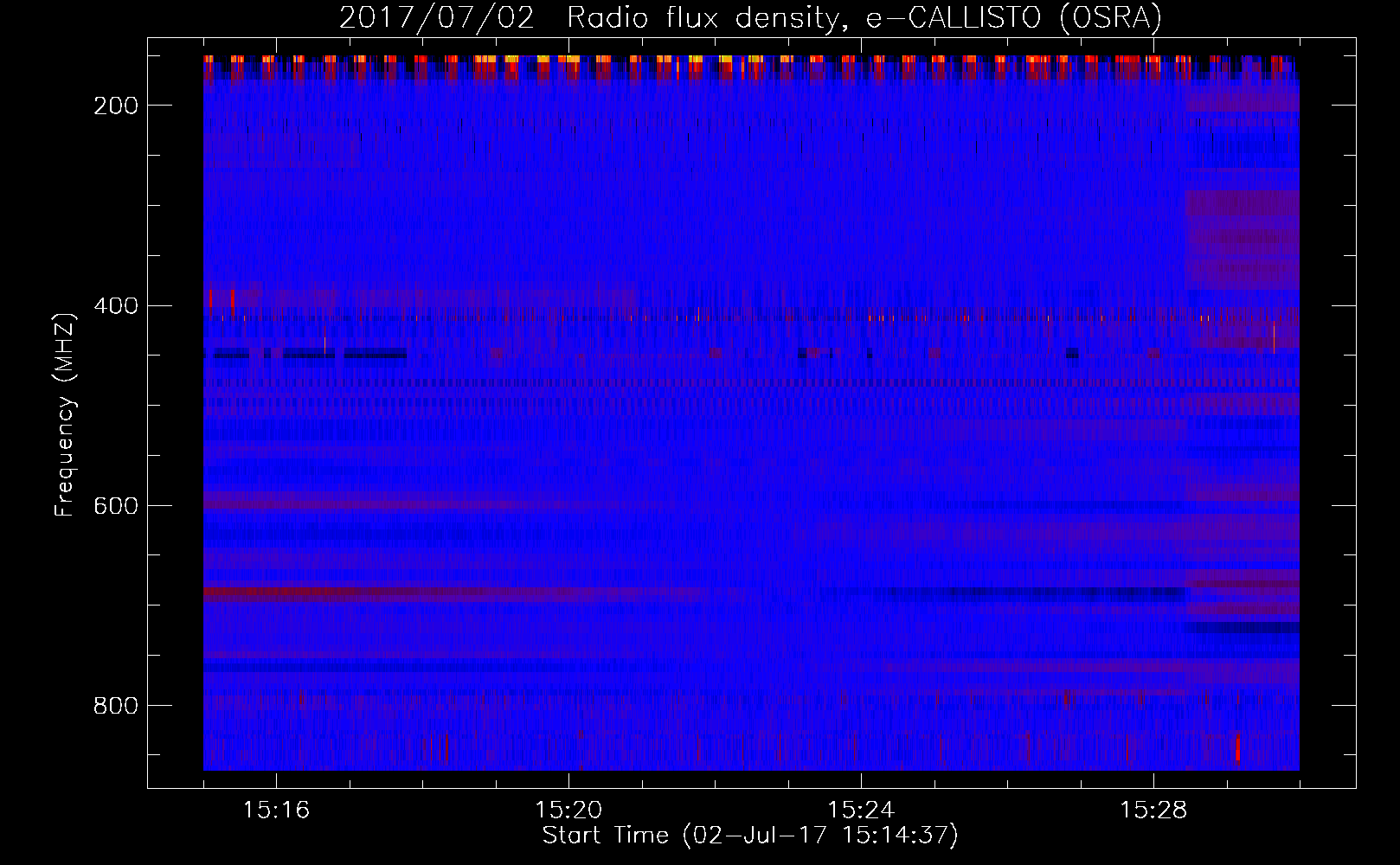Click the plot title '2017/07/02 Radio flux density'
The height and width of the screenshot is (865, 1400).
coord(750,18)
